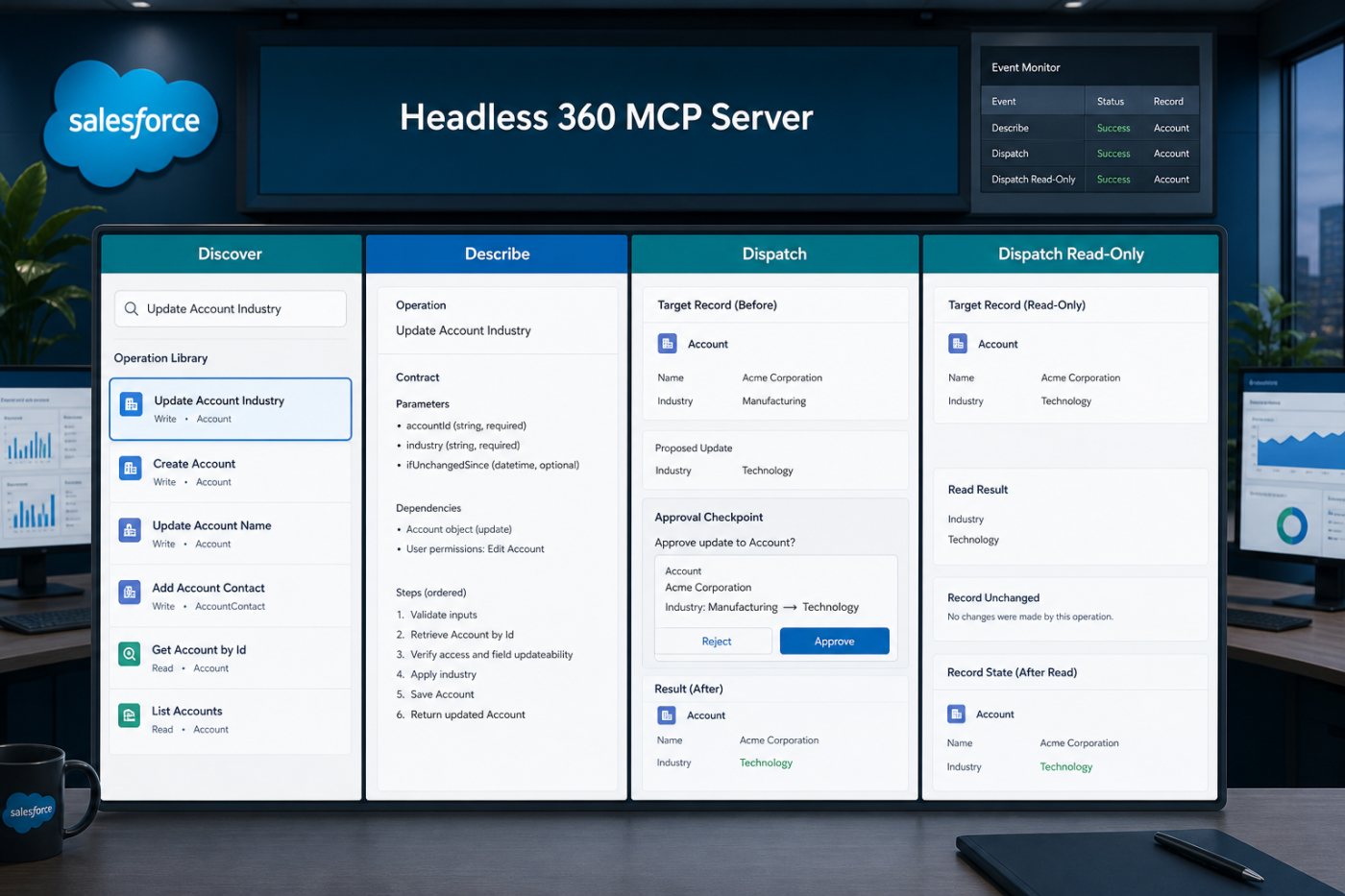Click step 6 Return updated Account
The image size is (1345, 896).
pyautogui.click(x=460, y=714)
